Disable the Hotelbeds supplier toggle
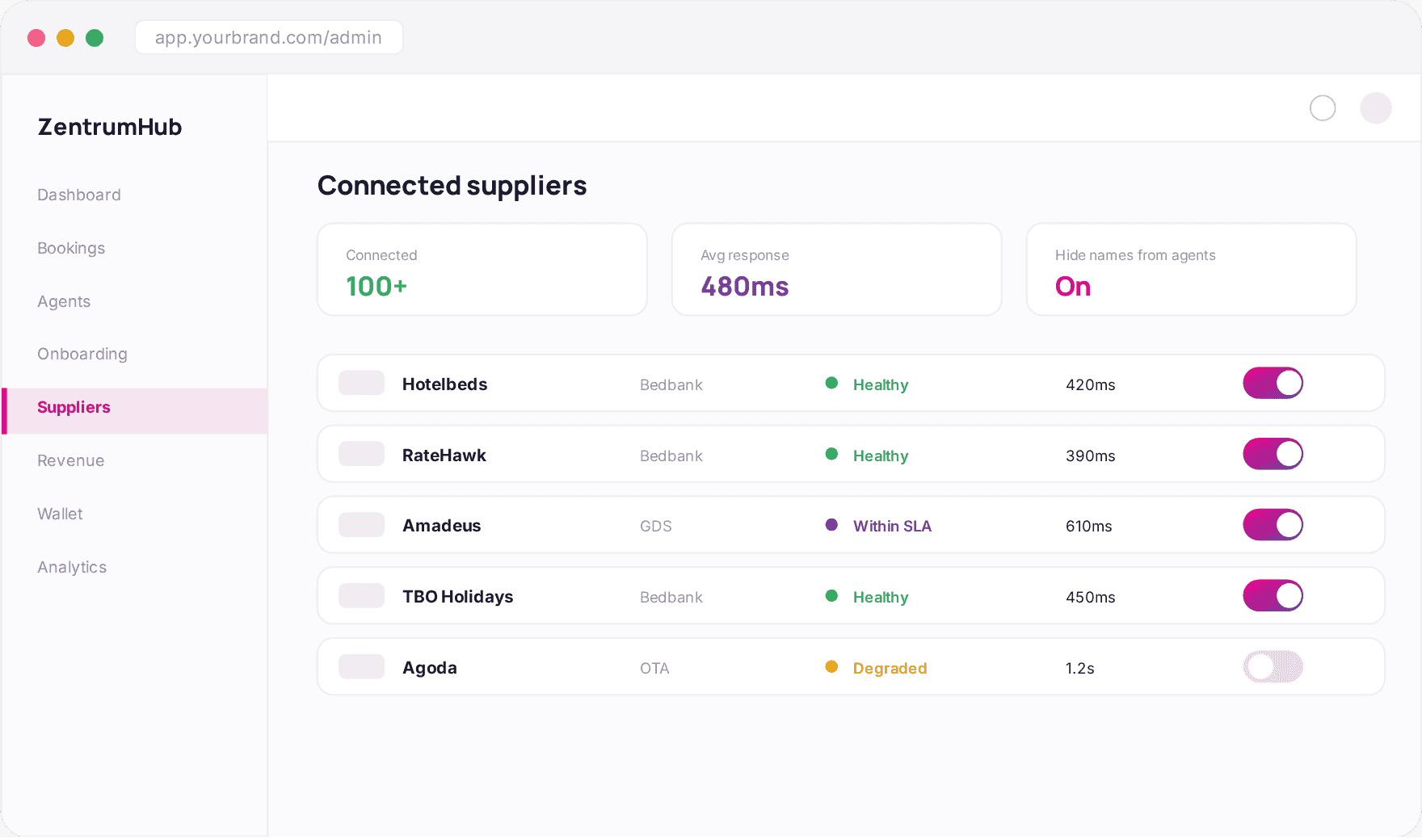This screenshot has height=840, width=1422. coord(1273,383)
